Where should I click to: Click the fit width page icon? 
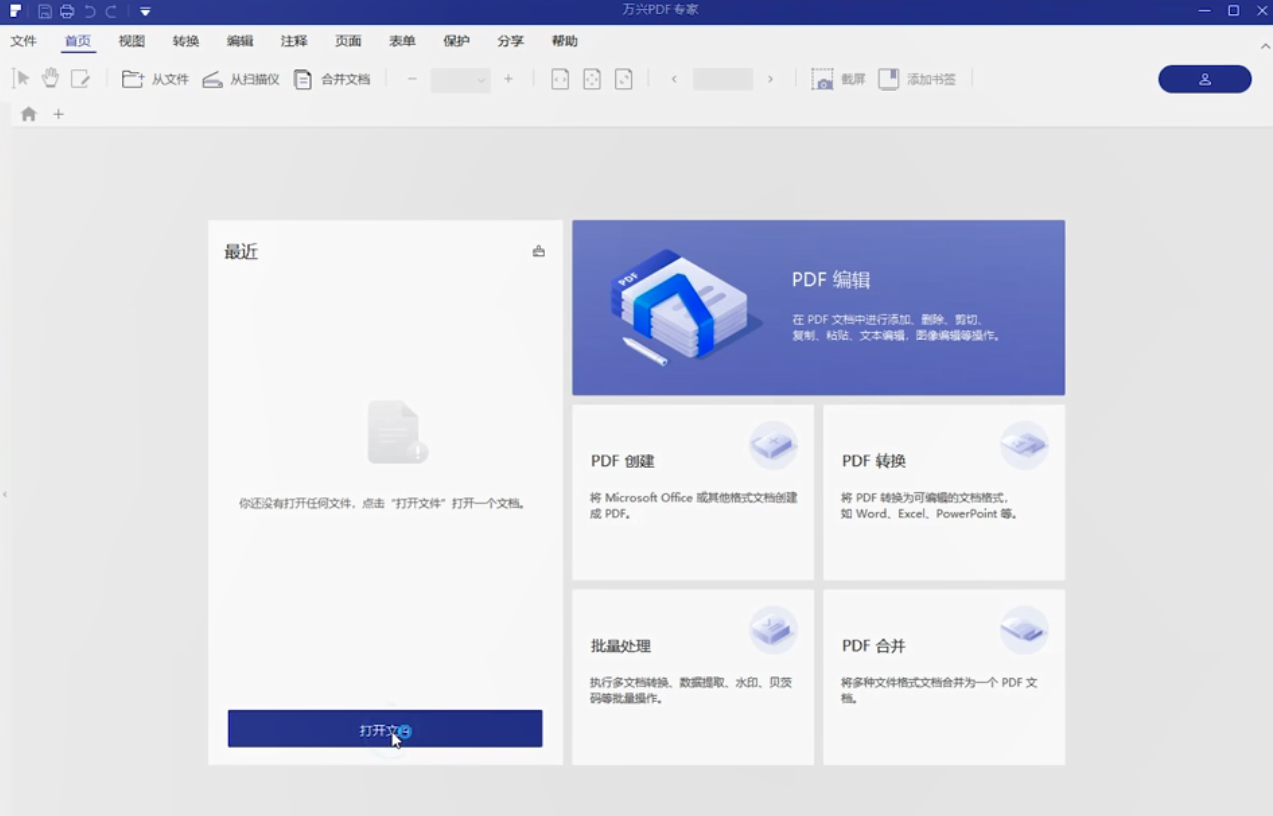(x=560, y=79)
